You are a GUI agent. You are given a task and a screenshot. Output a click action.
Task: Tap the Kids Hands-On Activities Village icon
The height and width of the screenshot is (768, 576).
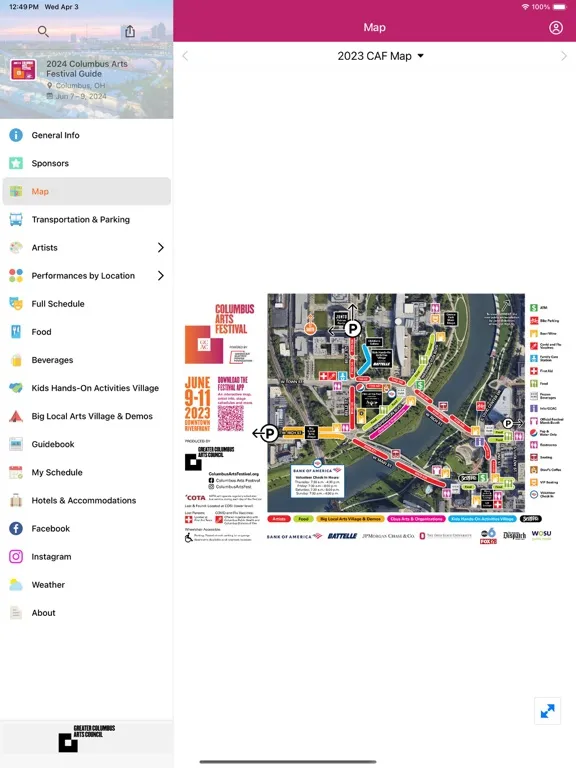tap(16, 388)
